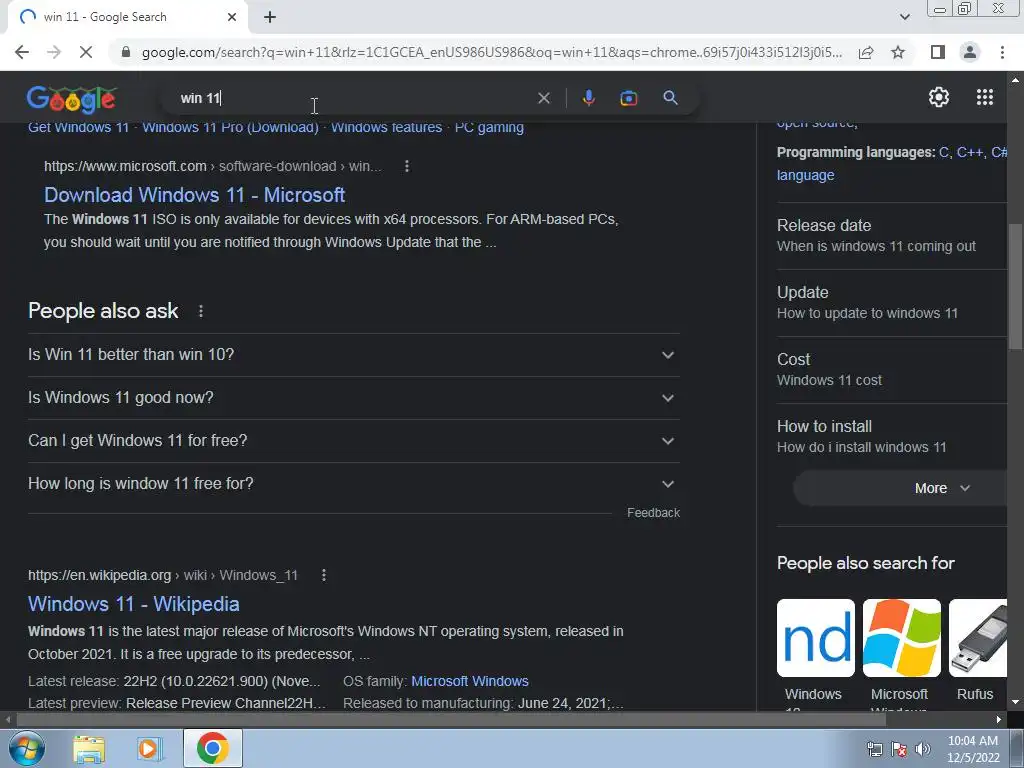Start voice search with microphone icon
The height and width of the screenshot is (768, 1024).
[x=588, y=98]
